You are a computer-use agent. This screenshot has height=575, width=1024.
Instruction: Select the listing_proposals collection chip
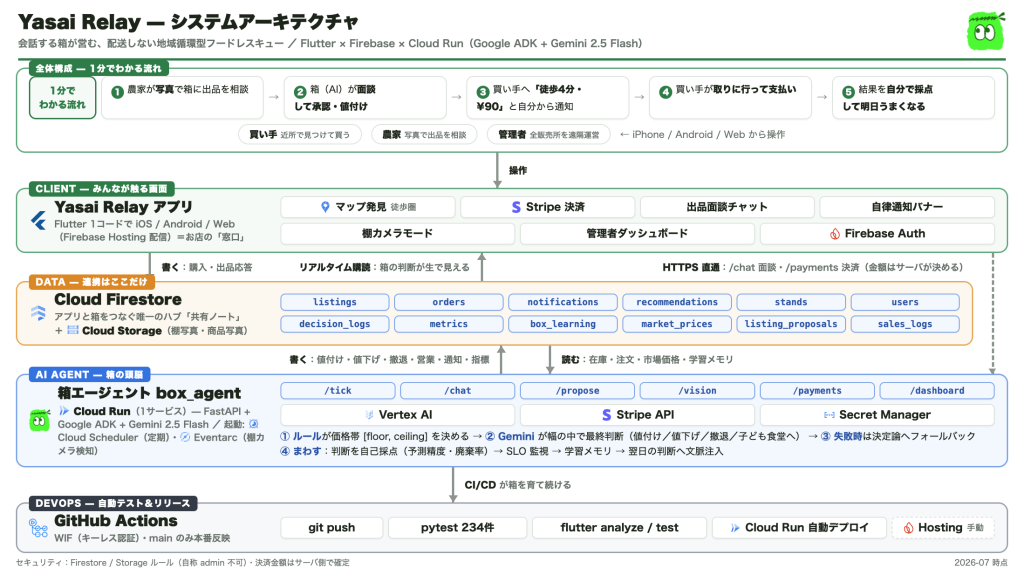coord(791,323)
